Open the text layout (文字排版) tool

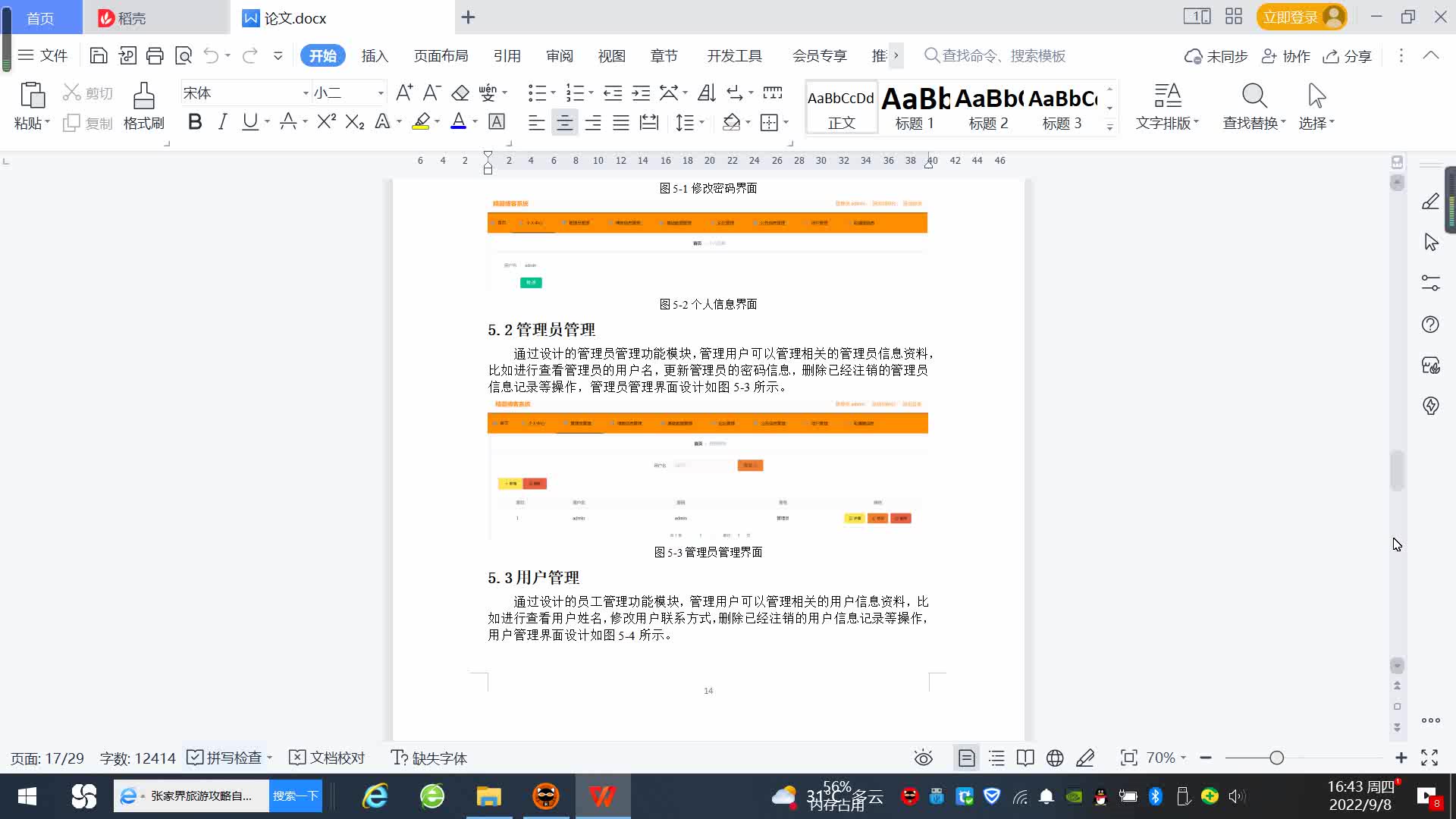1167,106
